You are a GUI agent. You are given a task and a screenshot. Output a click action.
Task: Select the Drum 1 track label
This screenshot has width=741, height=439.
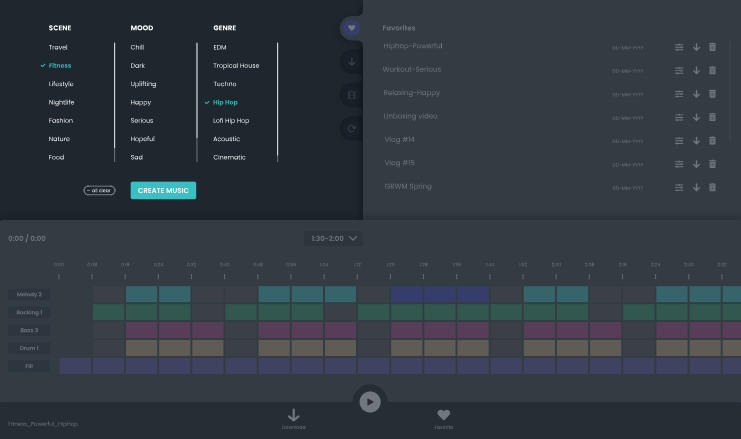click(28, 347)
